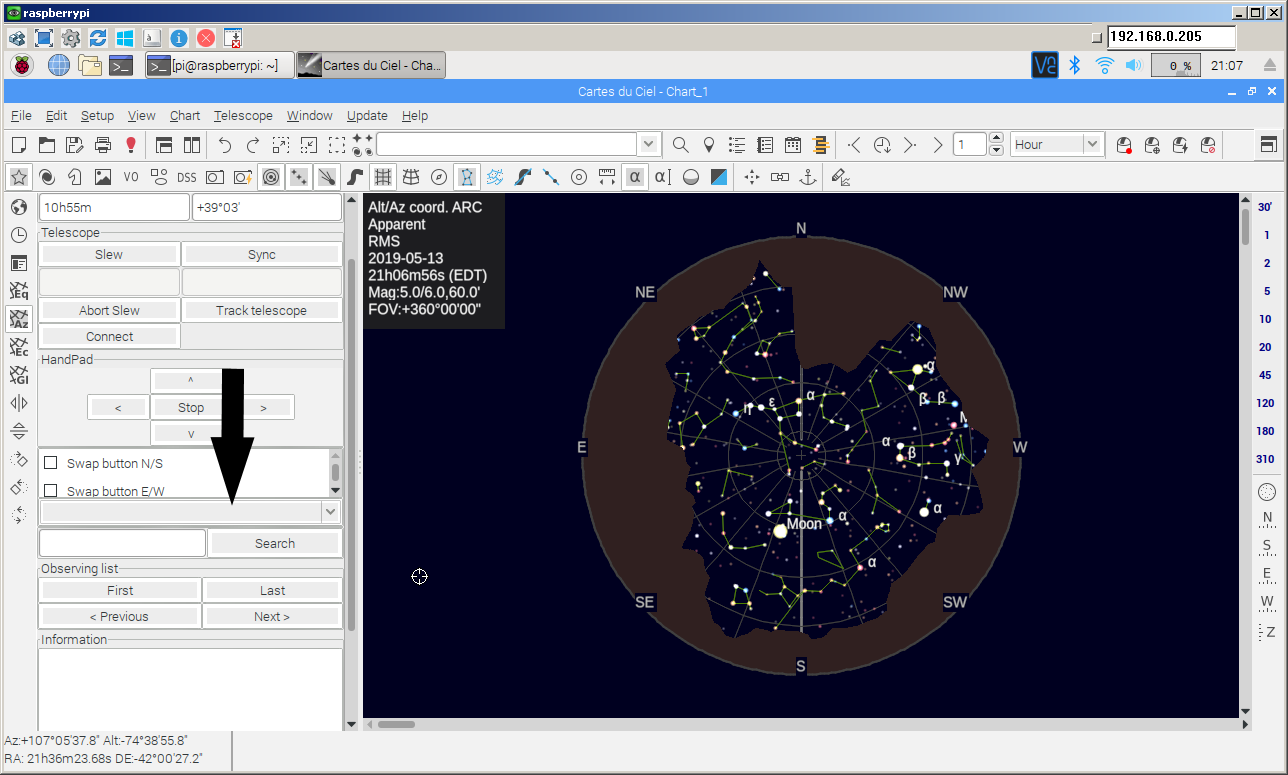Toggle the show comets icon

point(327,177)
